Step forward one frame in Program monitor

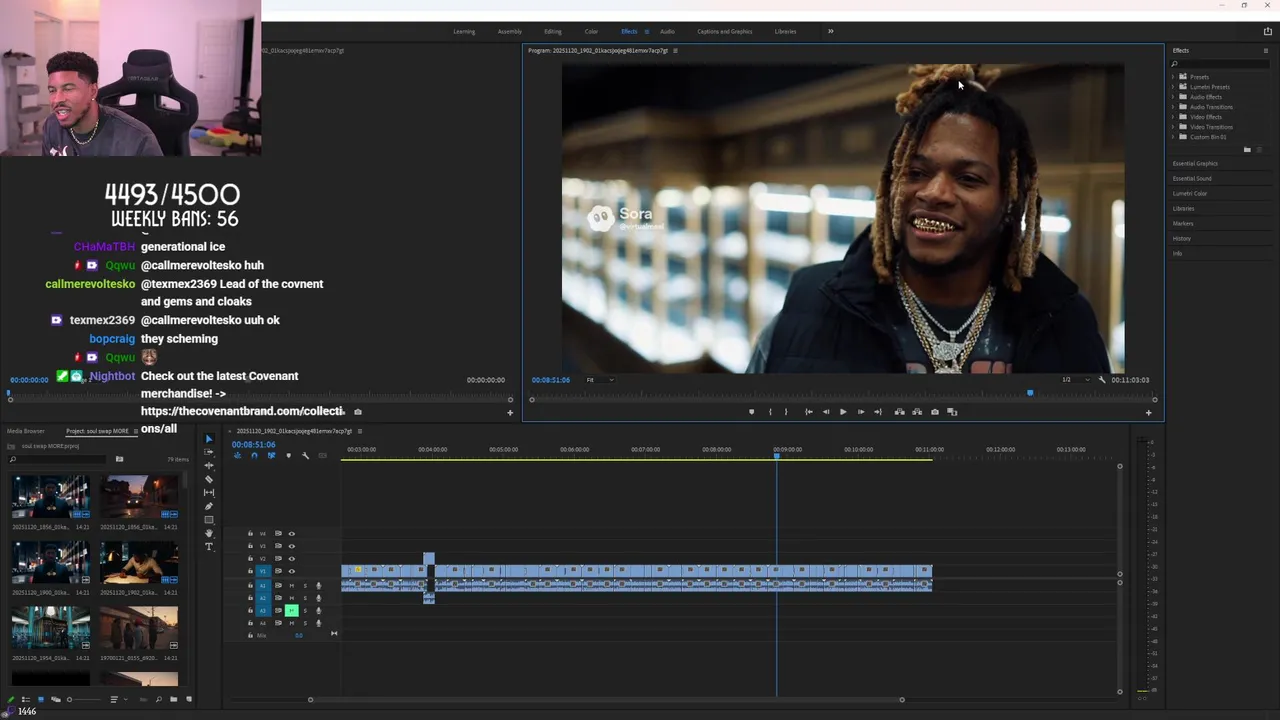[x=861, y=412]
